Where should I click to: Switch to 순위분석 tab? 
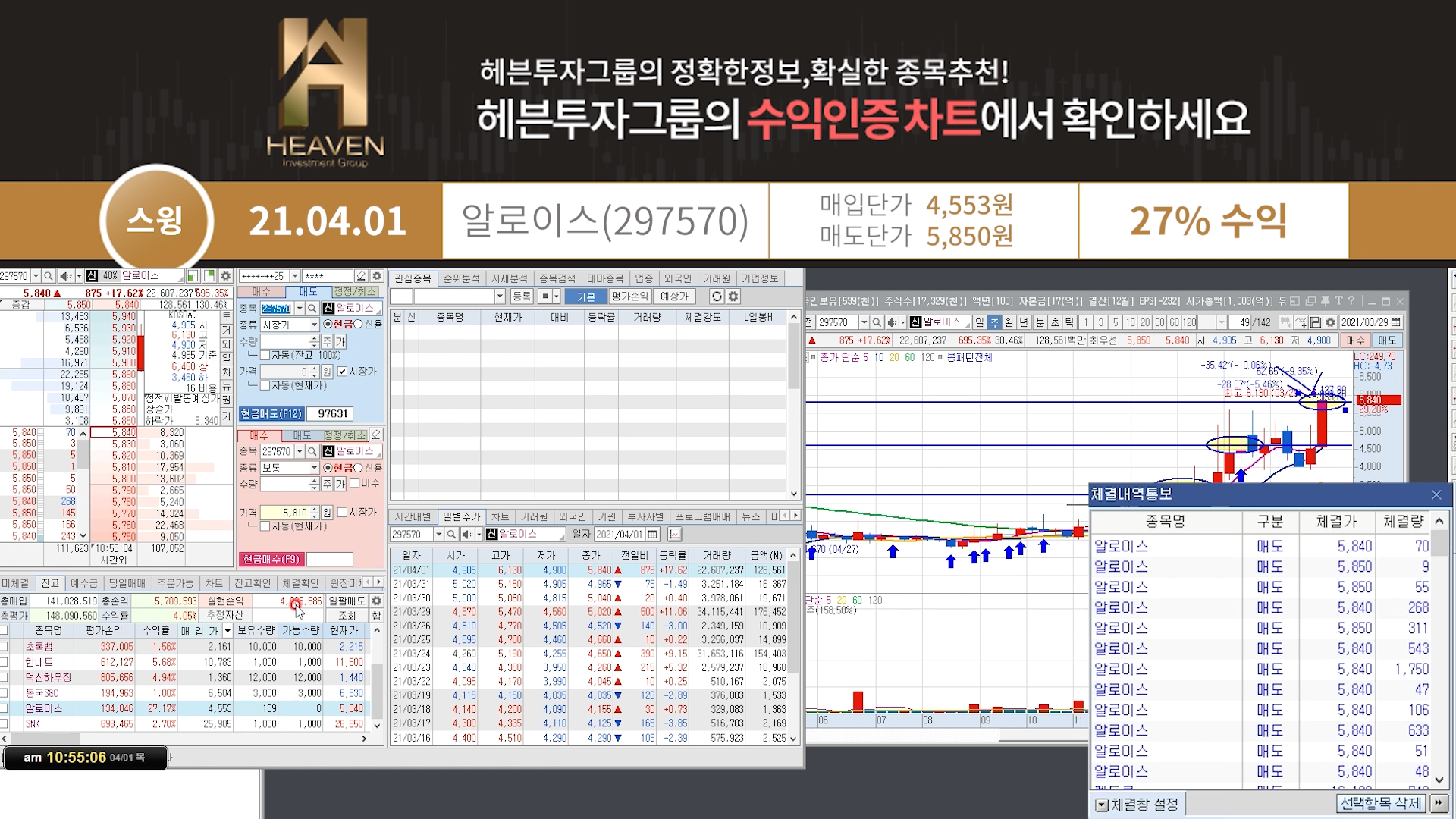tap(461, 278)
